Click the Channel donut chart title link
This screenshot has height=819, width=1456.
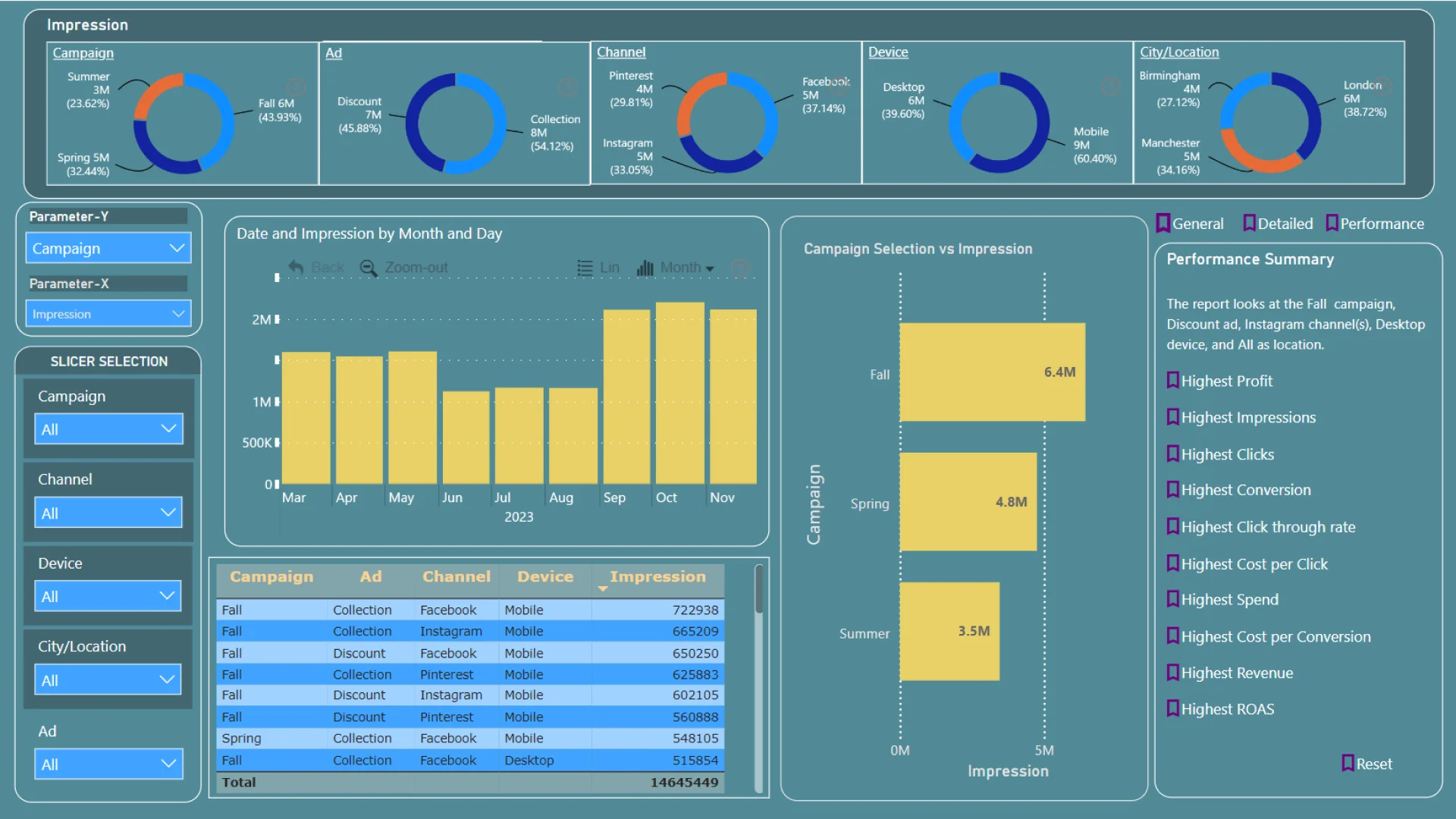click(x=621, y=52)
